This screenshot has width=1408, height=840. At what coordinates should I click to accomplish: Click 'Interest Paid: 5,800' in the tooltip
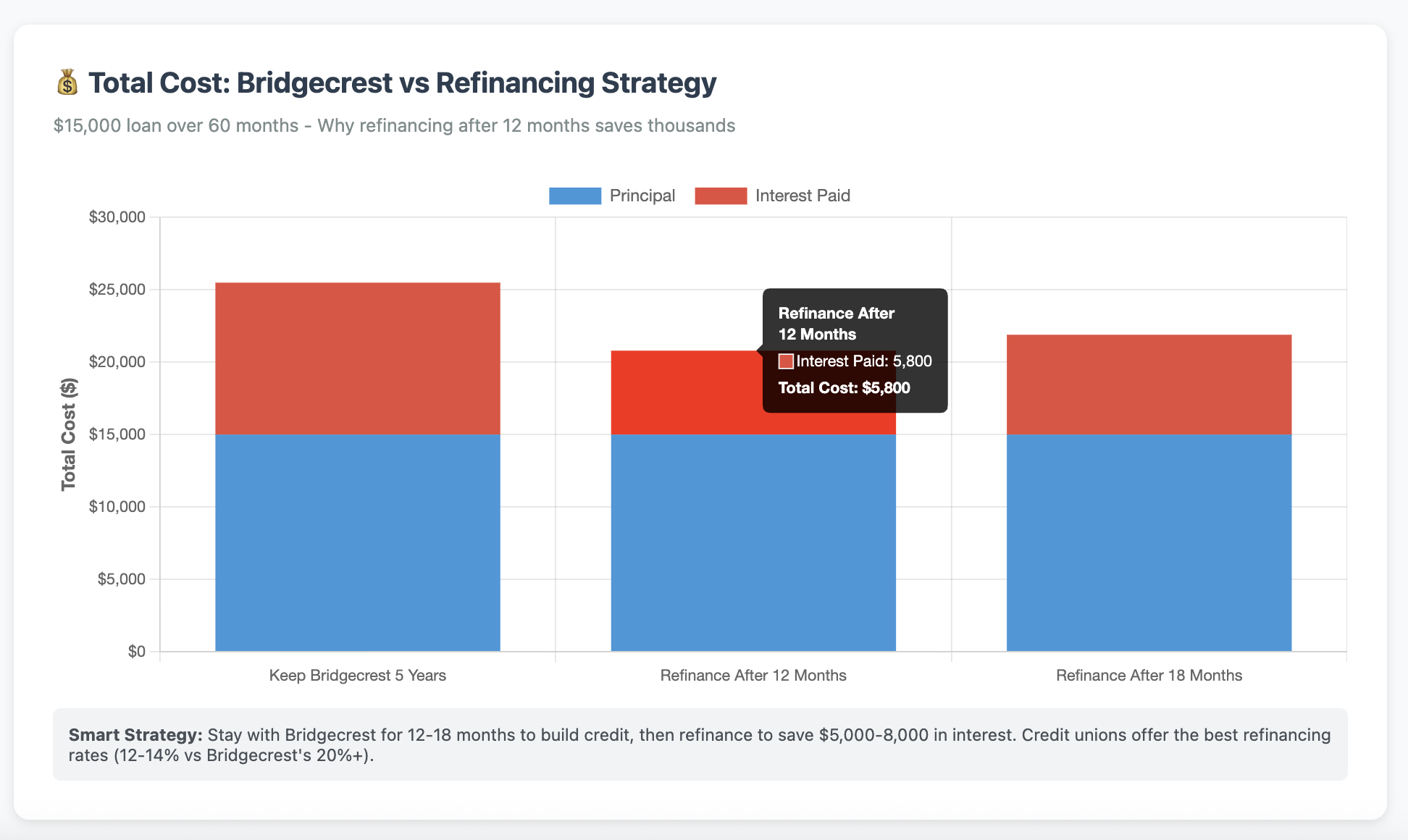coord(864,361)
